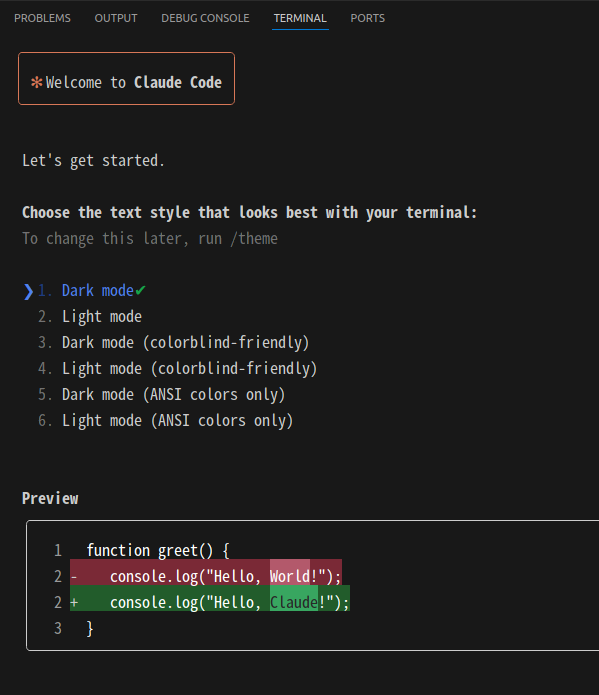Switch to the PROBLEMS tab

pyautogui.click(x=42, y=18)
